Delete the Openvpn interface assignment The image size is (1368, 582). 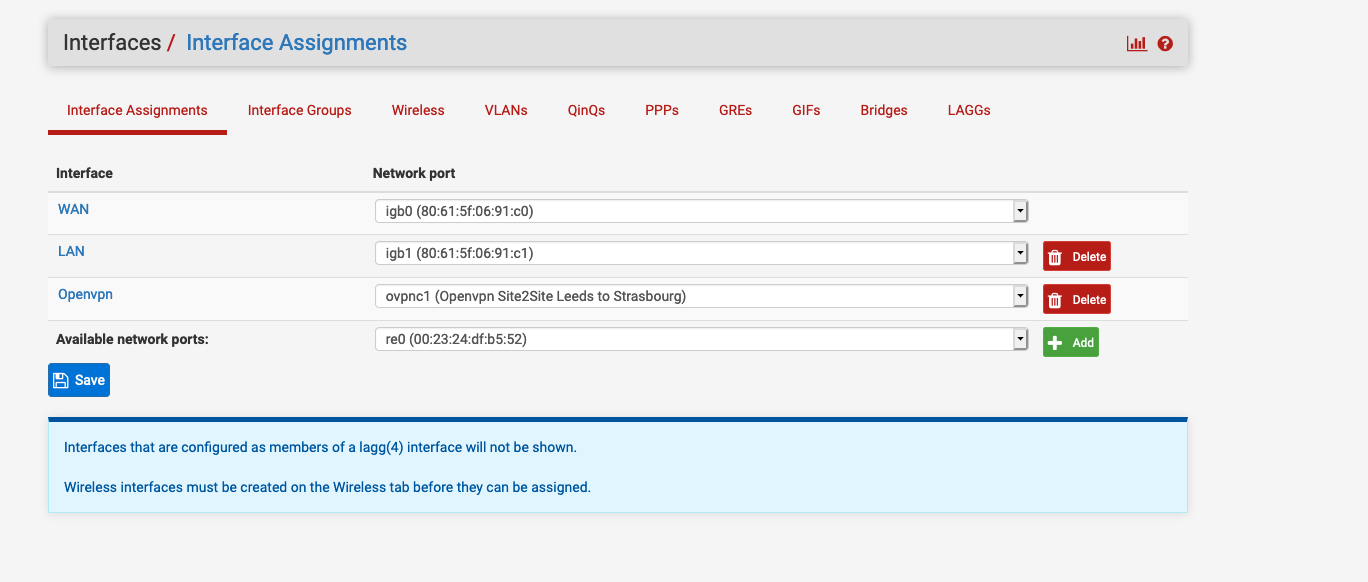tap(1077, 299)
